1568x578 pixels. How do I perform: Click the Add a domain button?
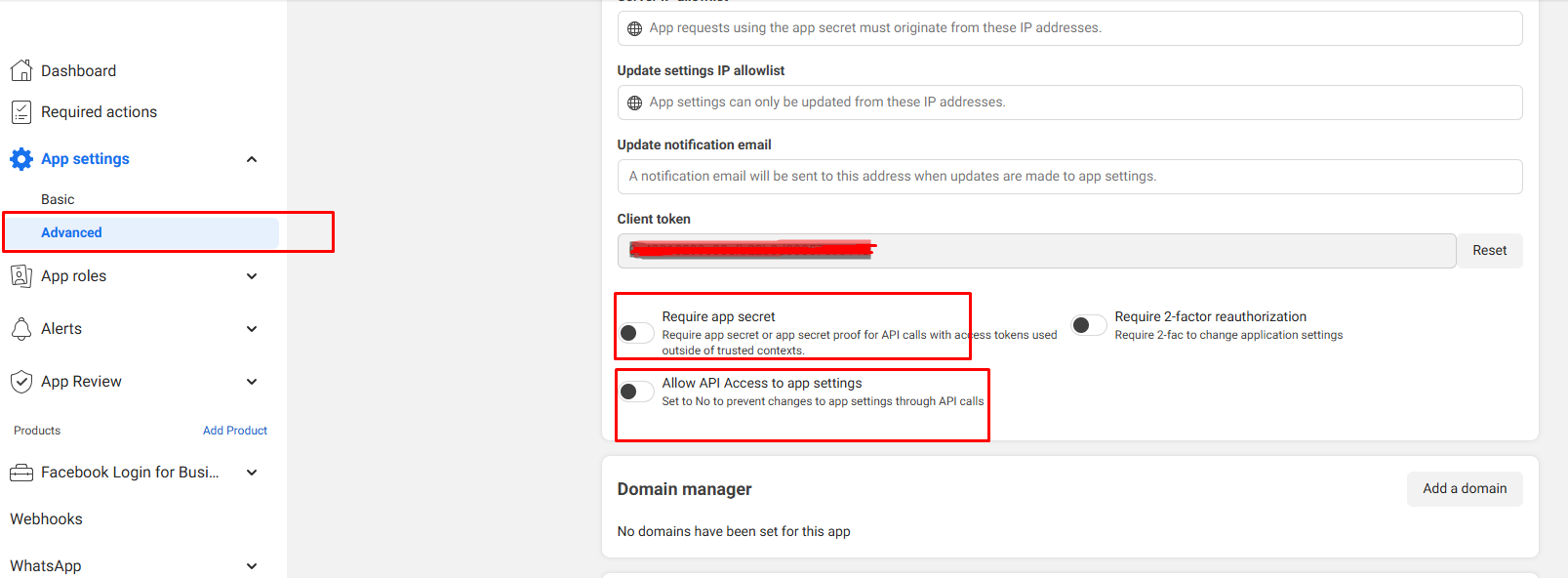[x=1464, y=489]
